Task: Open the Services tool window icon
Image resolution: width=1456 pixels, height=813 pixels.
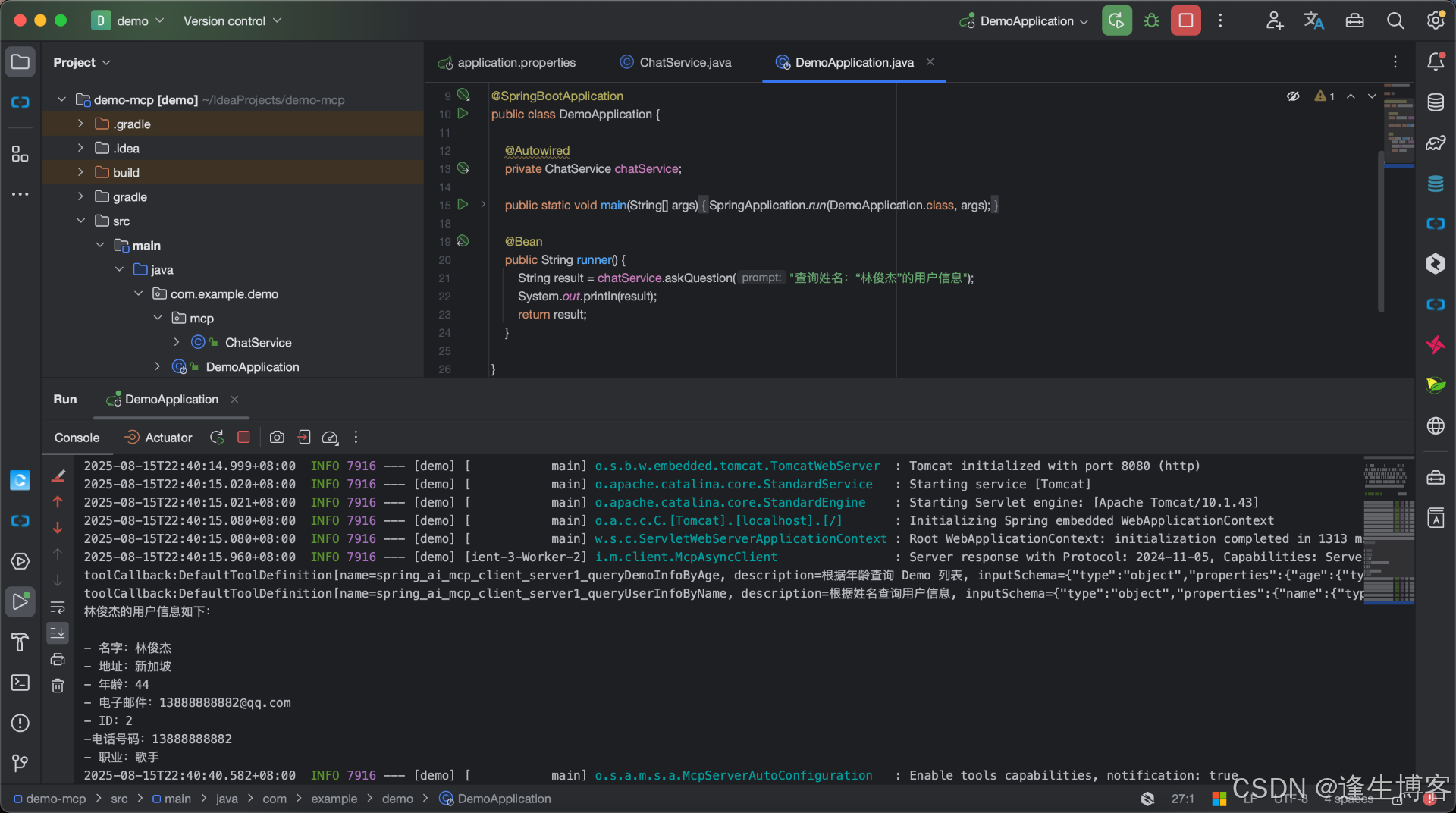Action: point(20,561)
